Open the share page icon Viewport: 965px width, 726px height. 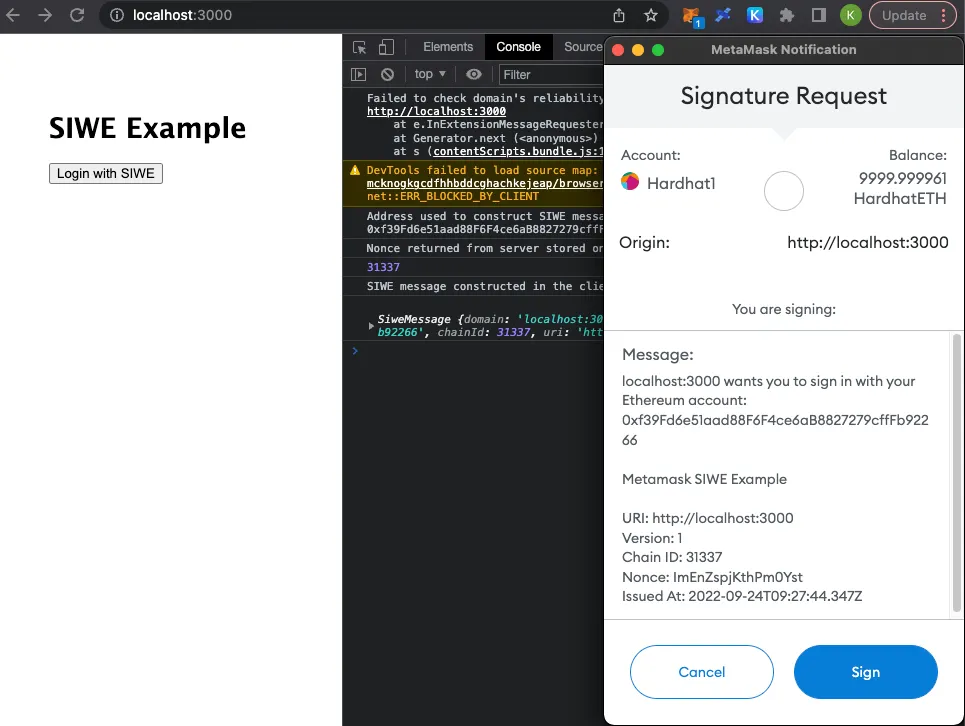point(619,15)
